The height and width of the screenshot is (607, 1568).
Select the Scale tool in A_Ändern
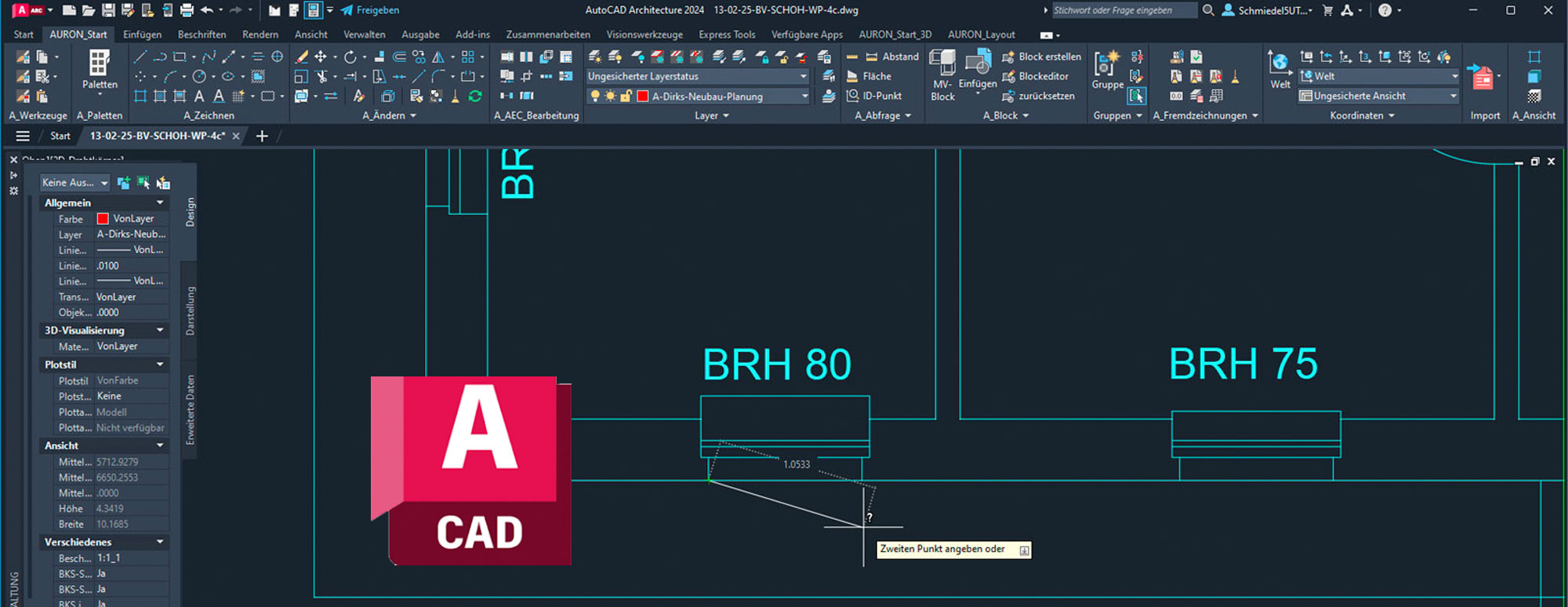[301, 76]
